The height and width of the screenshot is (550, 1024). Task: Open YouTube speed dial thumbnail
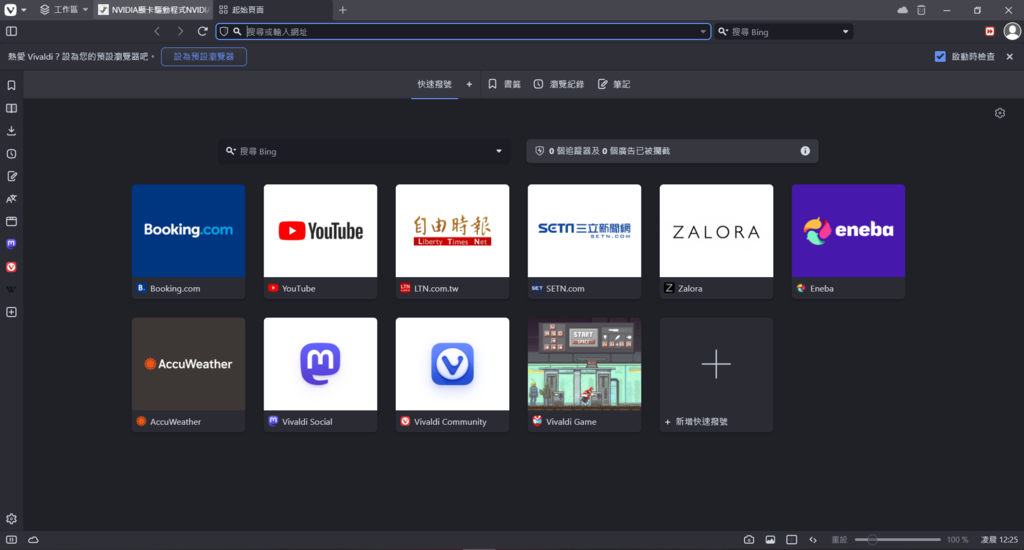320,231
